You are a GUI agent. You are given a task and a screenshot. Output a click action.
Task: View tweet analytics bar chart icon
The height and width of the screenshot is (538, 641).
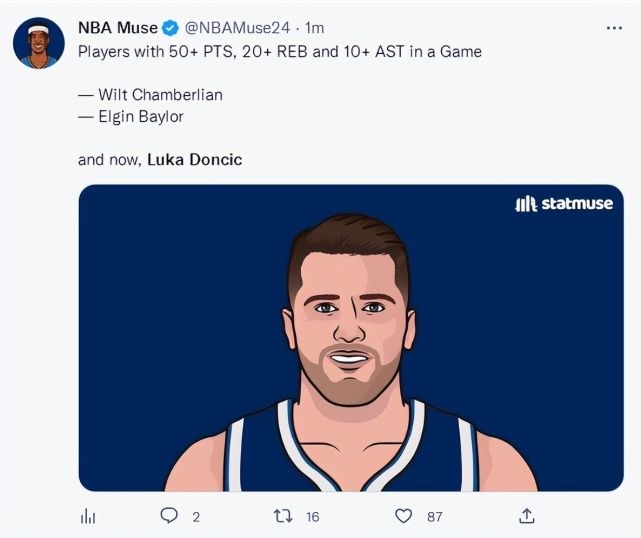coord(87,516)
